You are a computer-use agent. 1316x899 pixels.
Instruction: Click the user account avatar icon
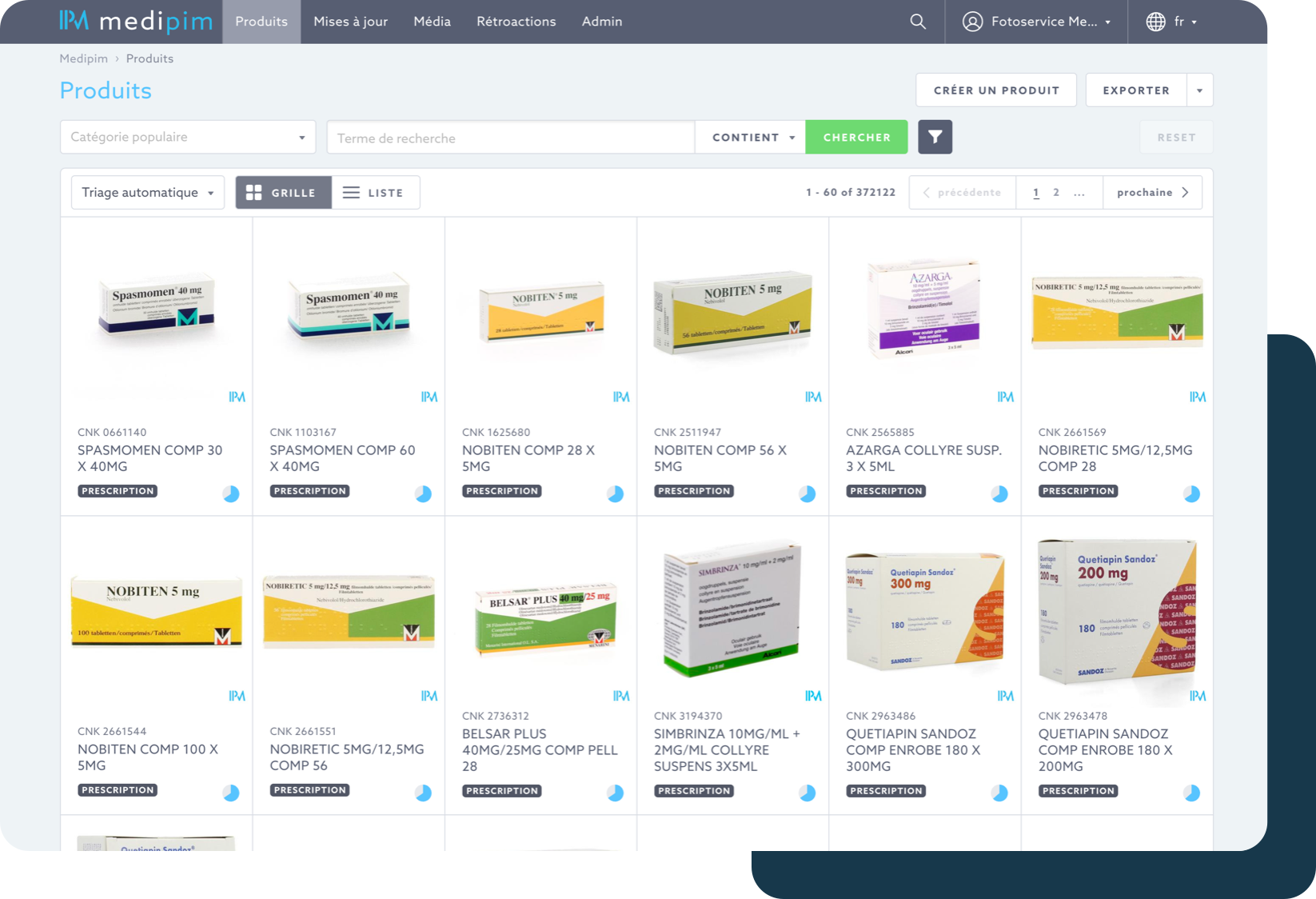click(x=972, y=22)
